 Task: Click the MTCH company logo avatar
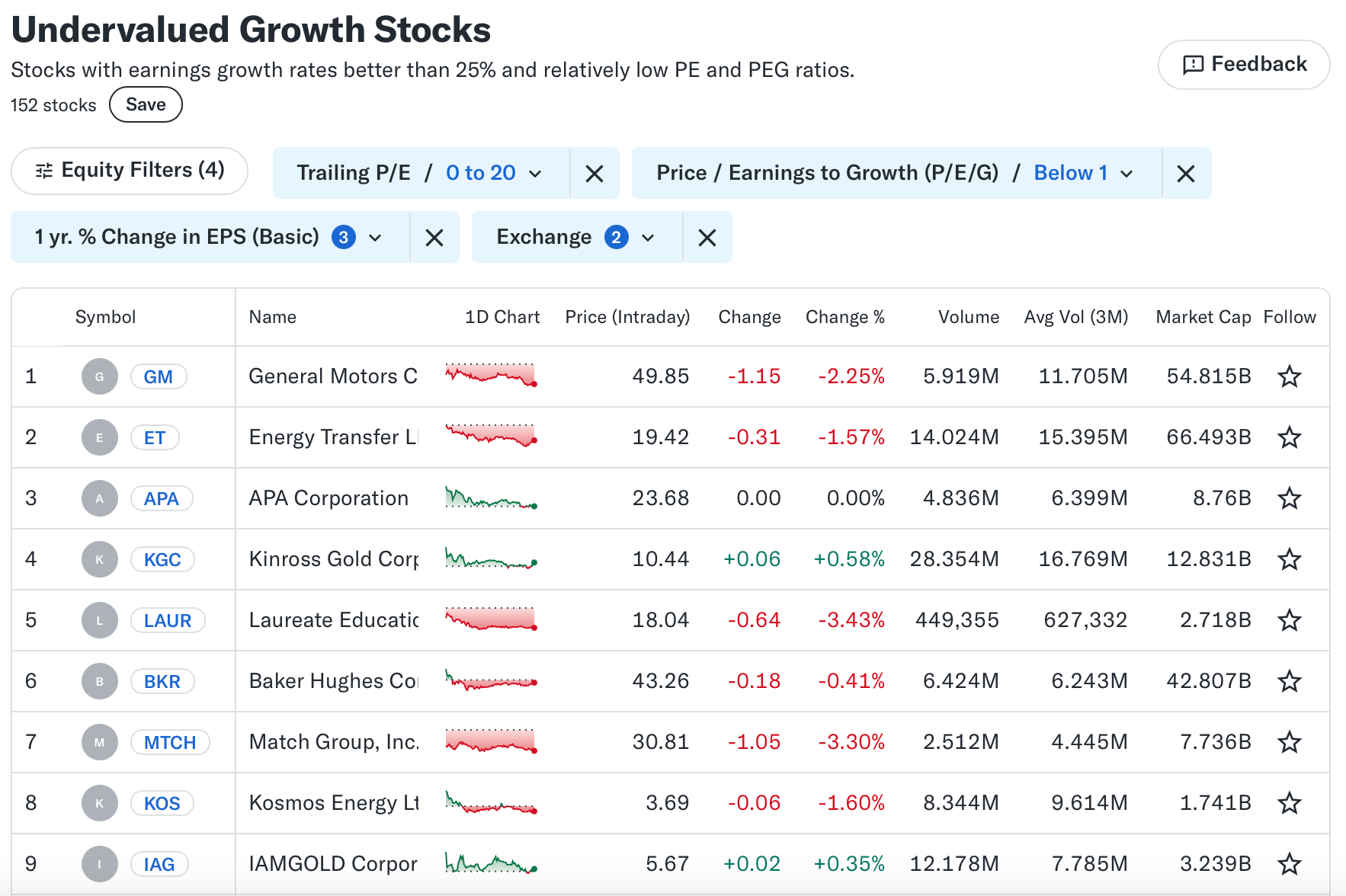(100, 742)
